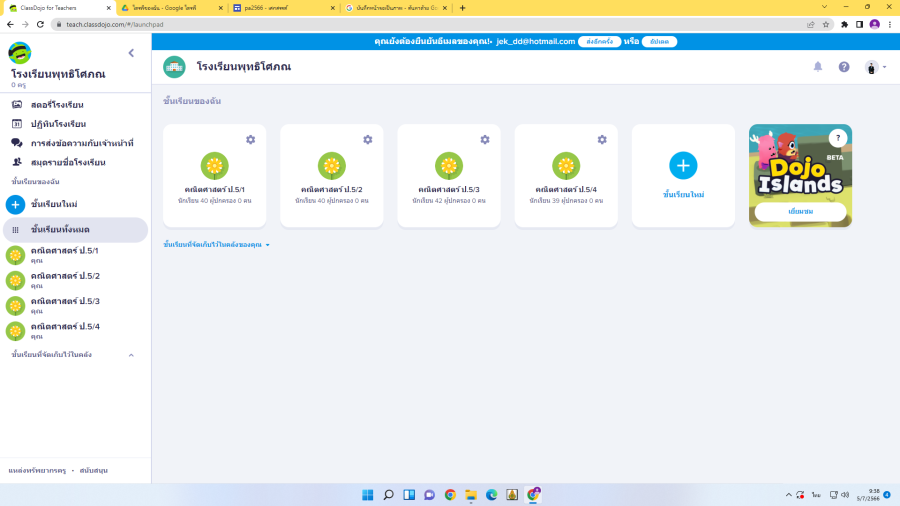
Task: Open แหล่งทรัพยากรครู link
Action: click(37, 470)
